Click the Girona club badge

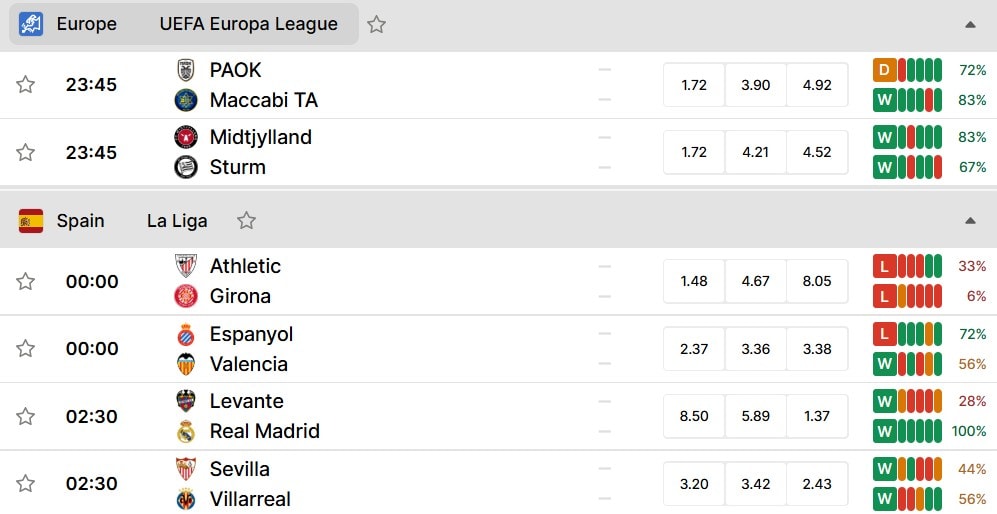186,296
